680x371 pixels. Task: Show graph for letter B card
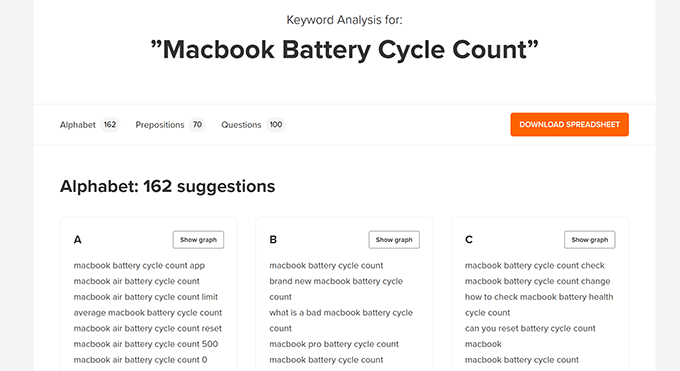tap(394, 240)
